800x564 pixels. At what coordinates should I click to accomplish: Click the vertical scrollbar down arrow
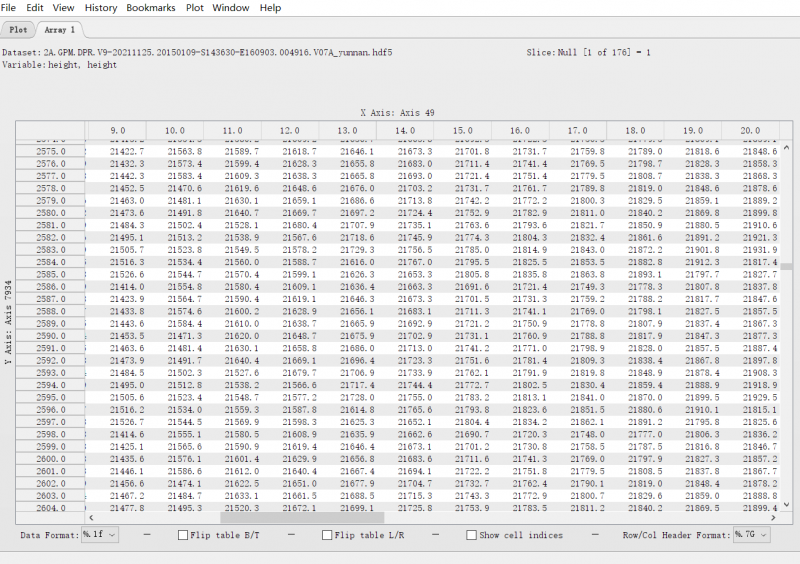pyautogui.click(x=785, y=507)
